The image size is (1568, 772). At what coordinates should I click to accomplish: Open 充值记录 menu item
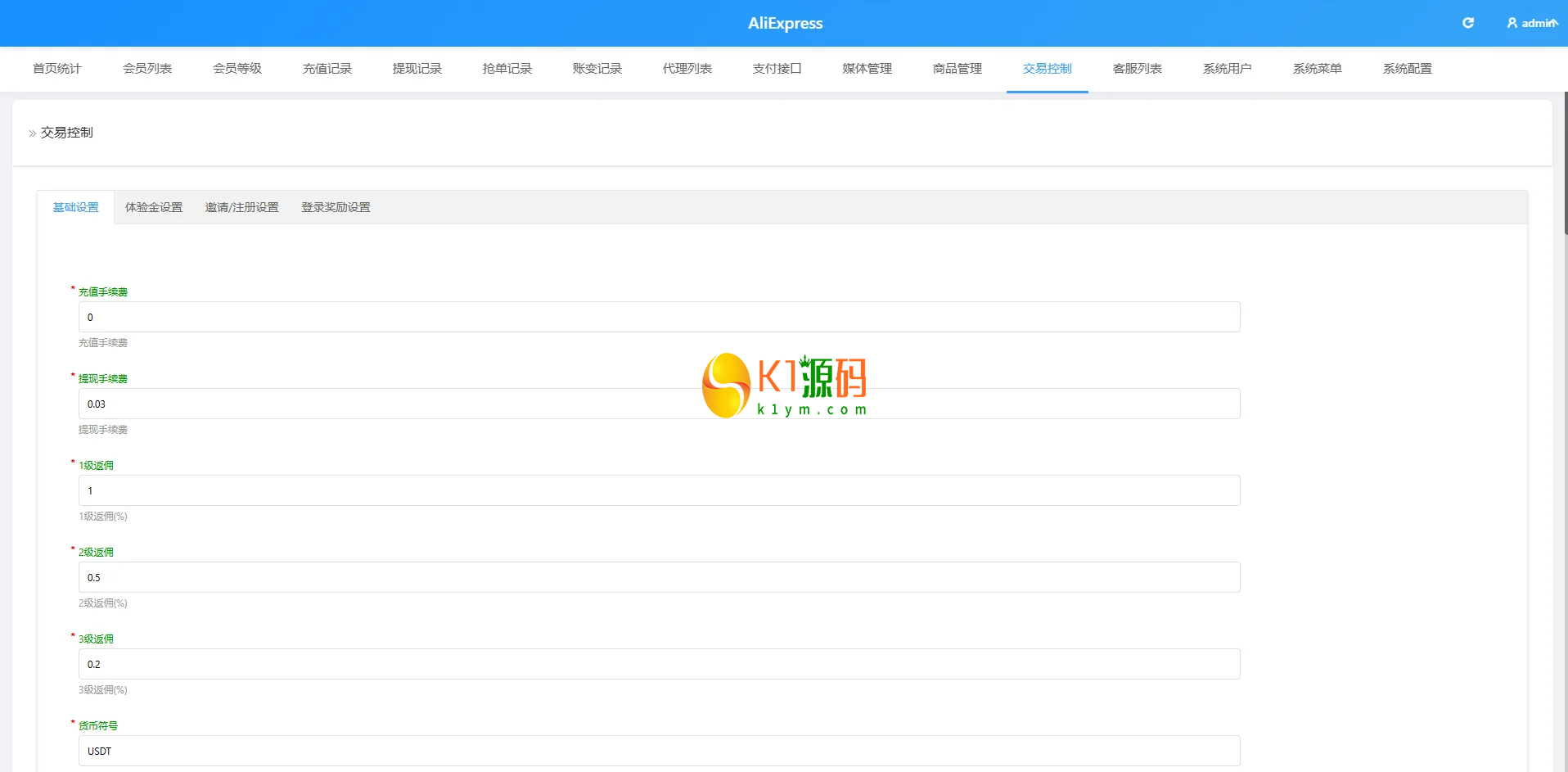click(327, 69)
